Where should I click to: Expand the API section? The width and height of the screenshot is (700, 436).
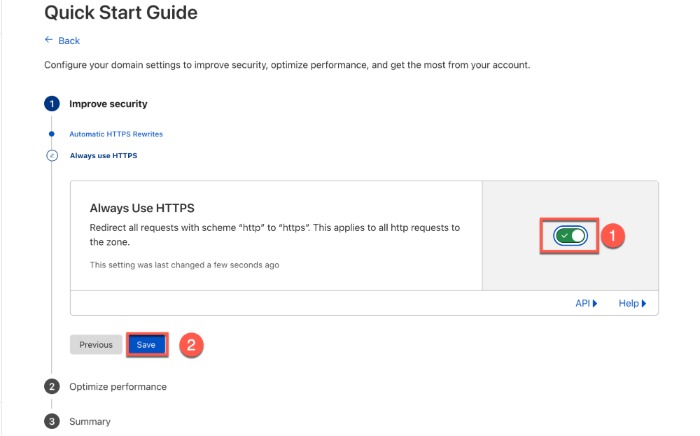586,303
